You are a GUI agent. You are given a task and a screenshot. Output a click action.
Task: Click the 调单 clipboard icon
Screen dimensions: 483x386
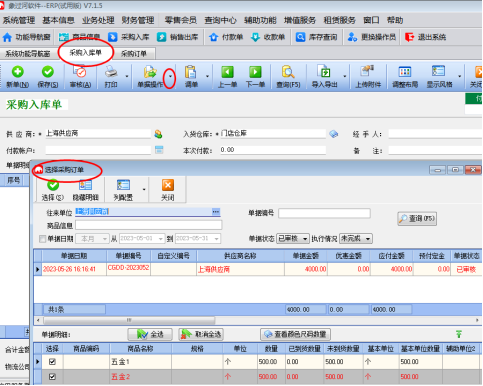click(x=191, y=72)
